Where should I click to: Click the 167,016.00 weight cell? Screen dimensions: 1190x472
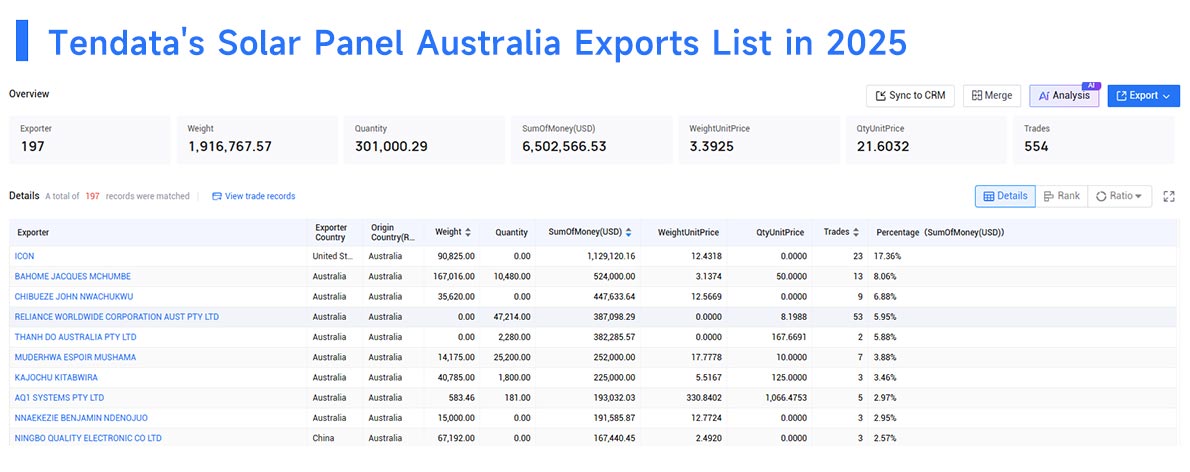(x=452, y=276)
